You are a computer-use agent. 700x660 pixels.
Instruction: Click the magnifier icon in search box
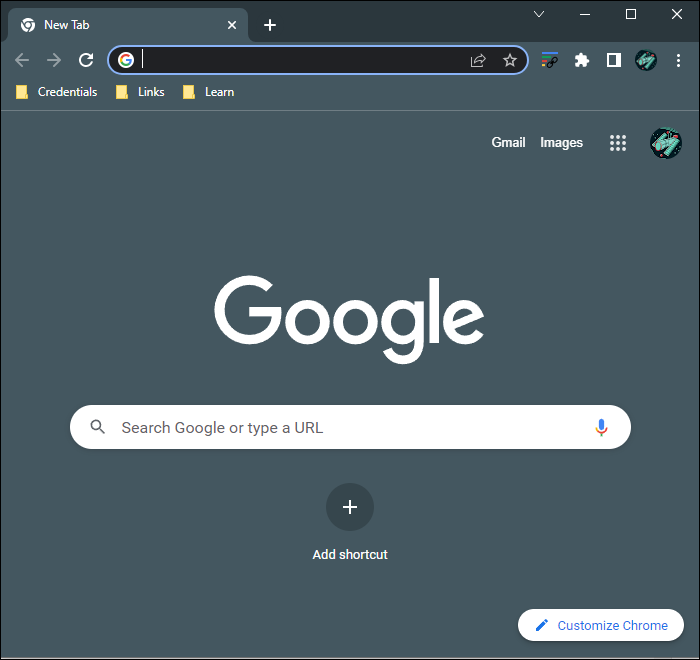(x=97, y=427)
